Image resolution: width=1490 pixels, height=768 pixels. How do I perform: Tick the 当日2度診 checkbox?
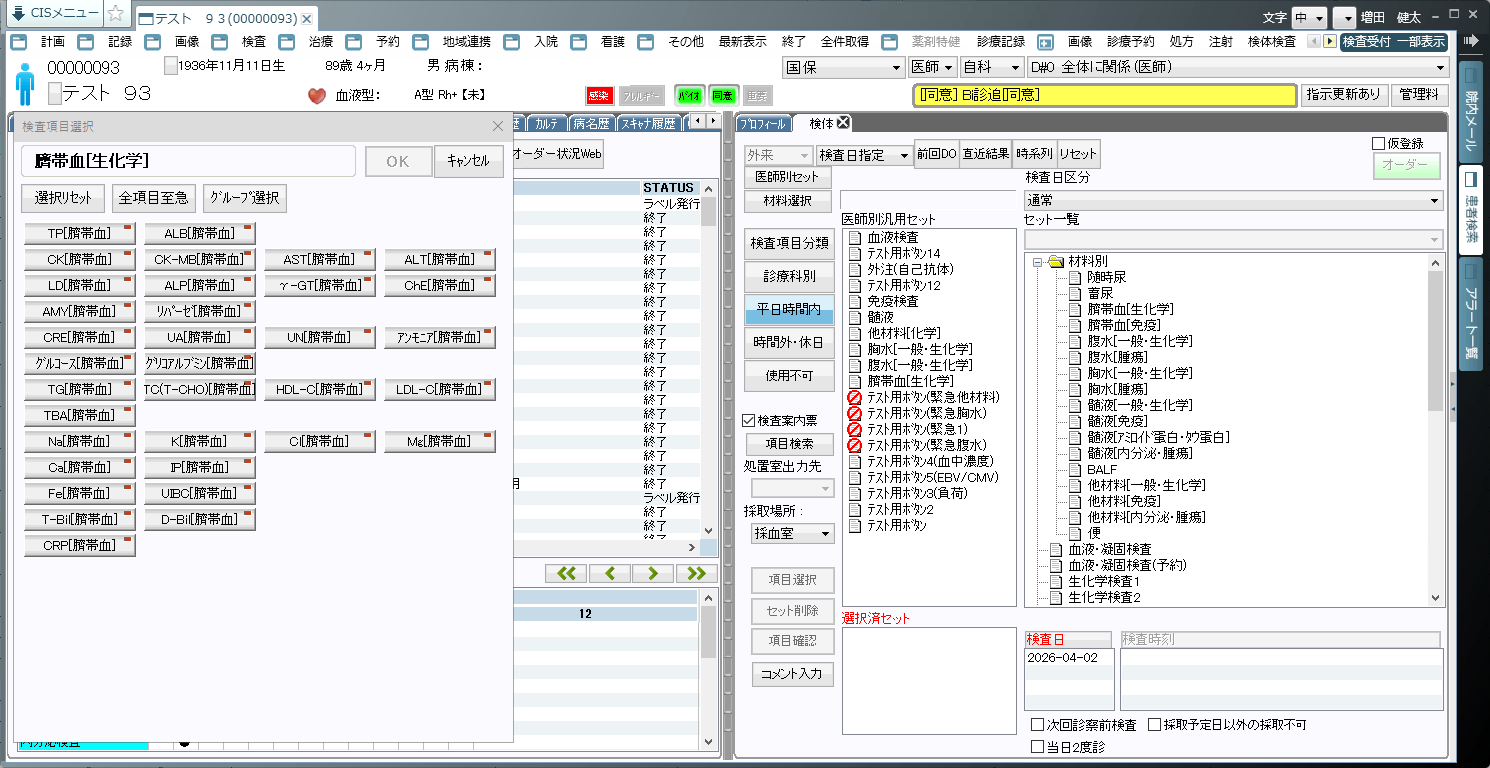[x=1037, y=746]
